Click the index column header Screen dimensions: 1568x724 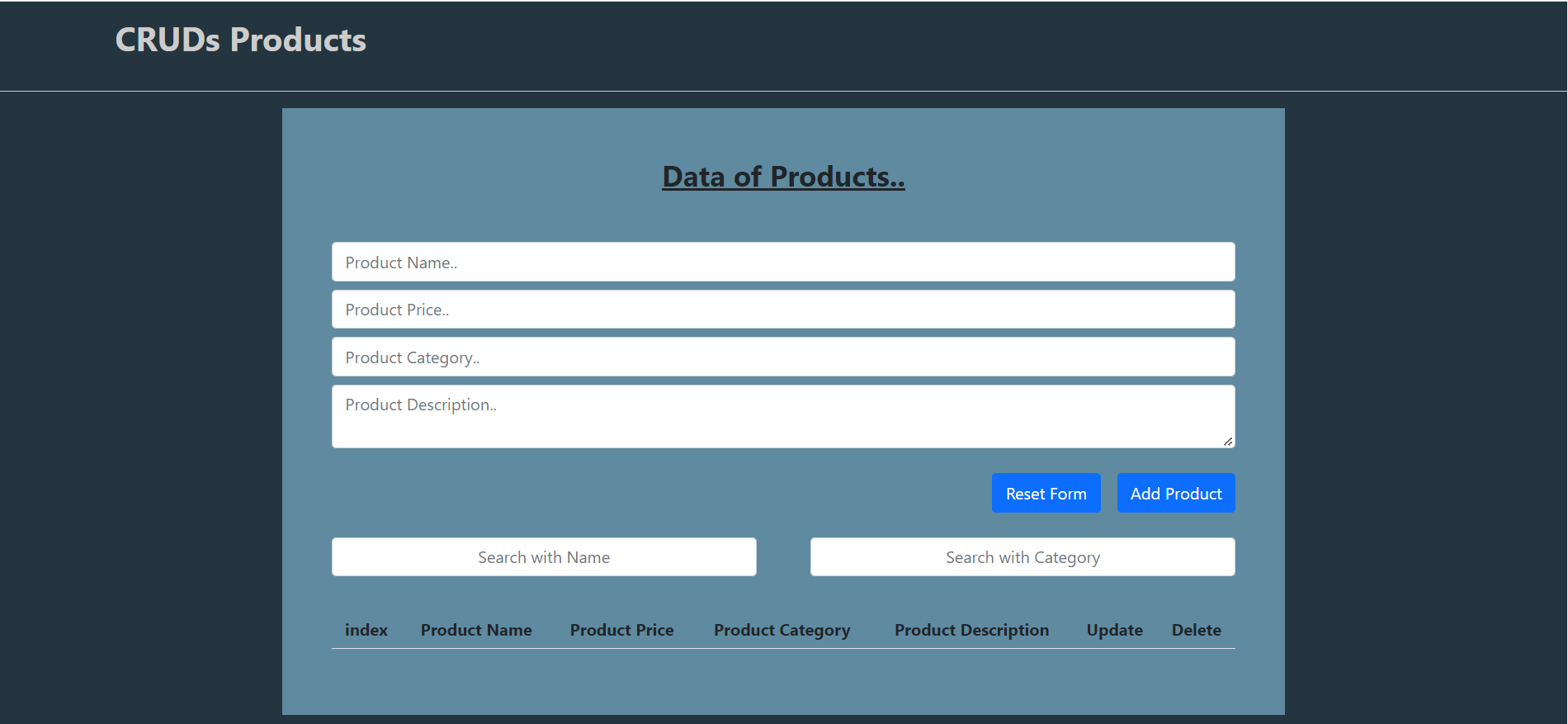pos(366,630)
